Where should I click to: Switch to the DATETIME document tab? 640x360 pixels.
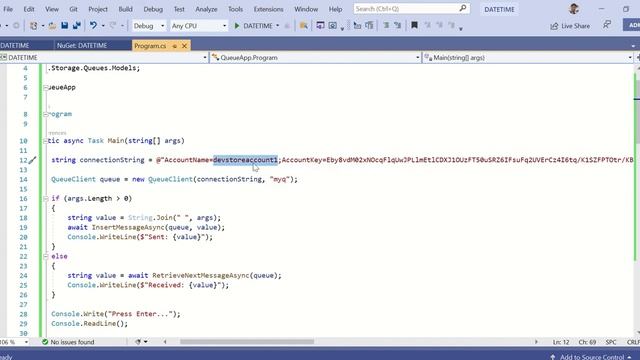click(15, 46)
